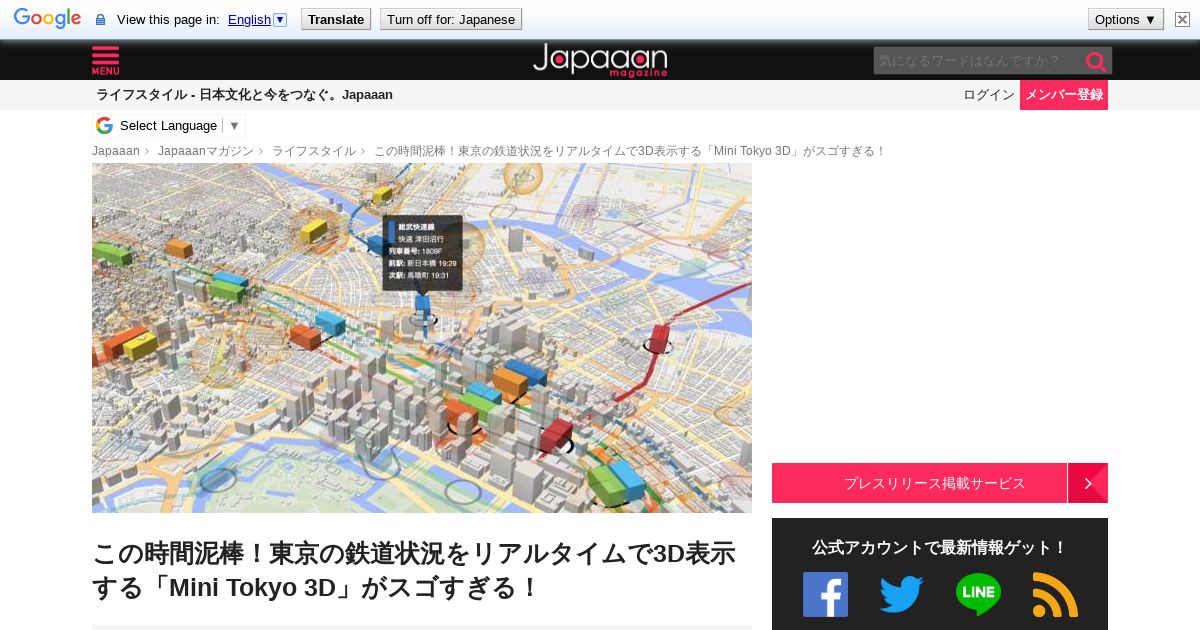Click the View this page in label
The width and height of the screenshot is (1200, 630).
click(x=168, y=19)
